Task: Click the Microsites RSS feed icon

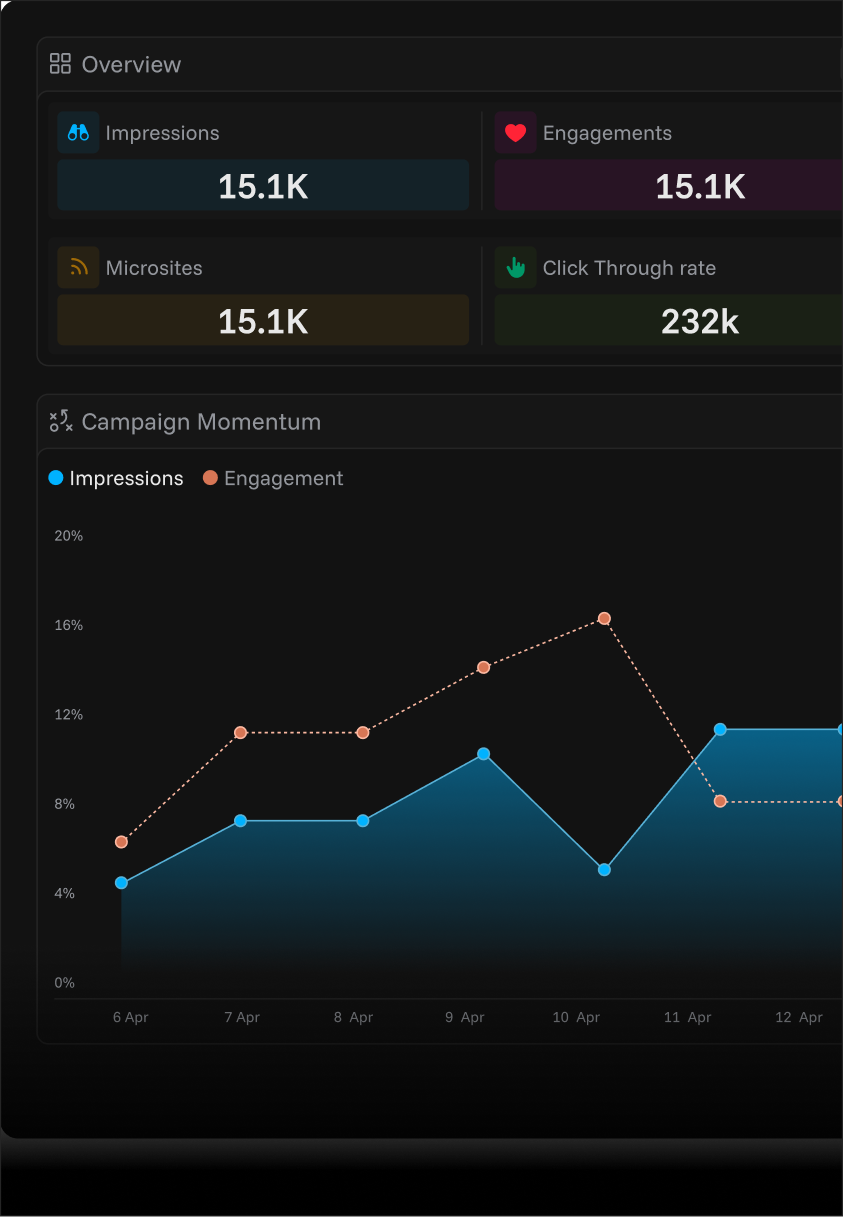Action: click(78, 267)
